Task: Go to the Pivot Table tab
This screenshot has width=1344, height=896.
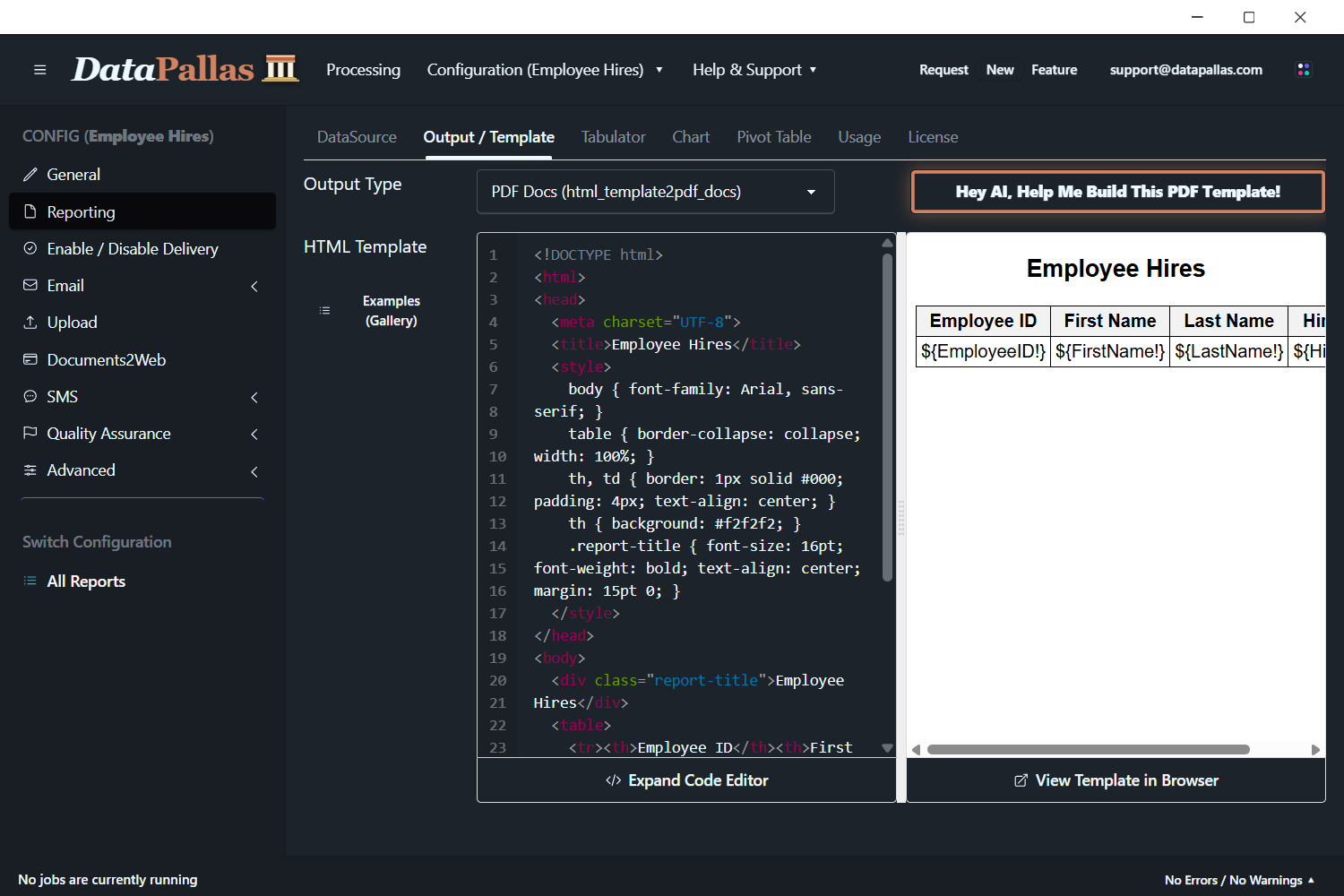Action: pyautogui.click(x=774, y=137)
